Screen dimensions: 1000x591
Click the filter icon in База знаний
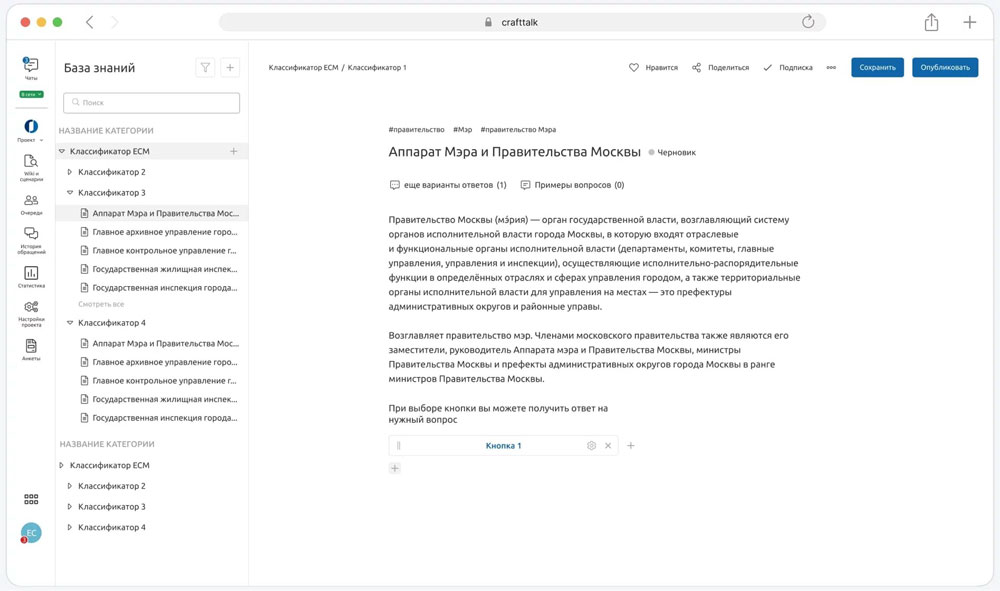205,68
